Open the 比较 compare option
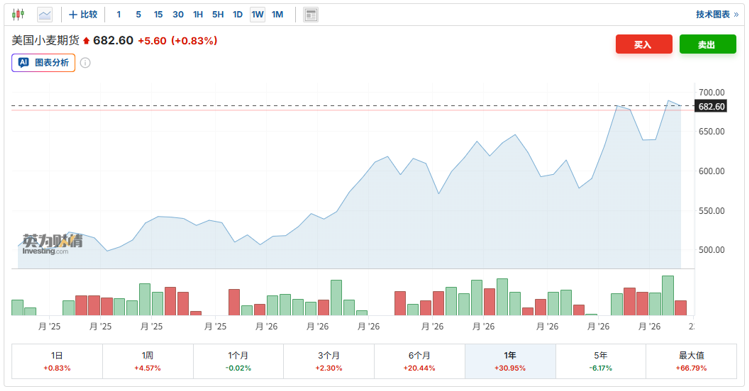Viewport: 749px width, 391px height. click(83, 15)
